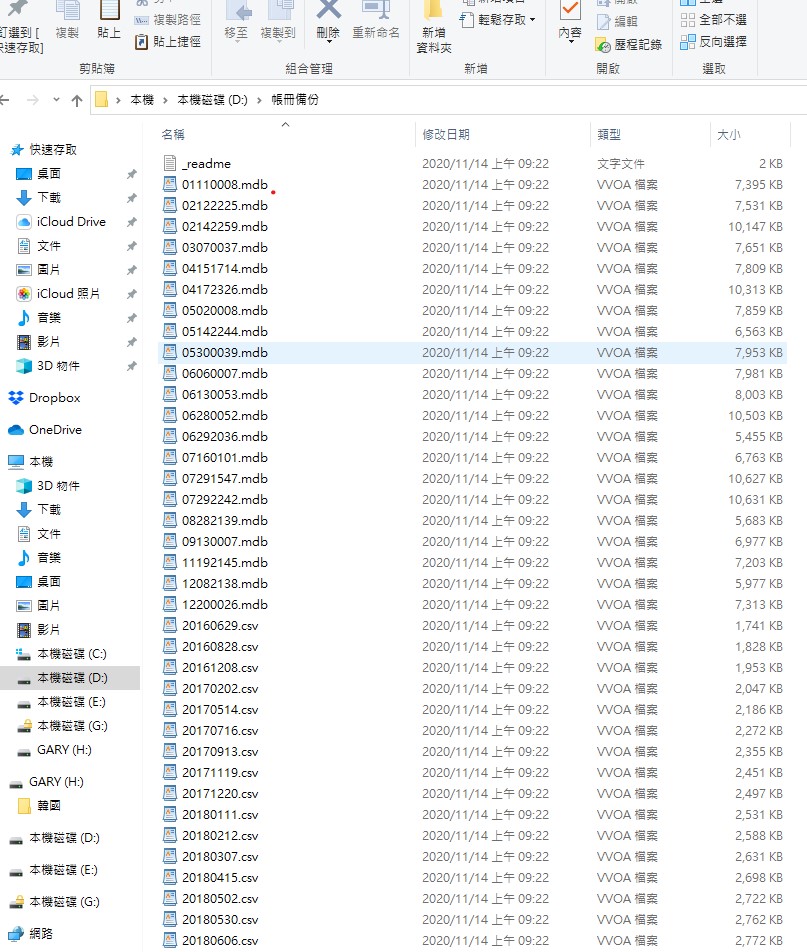Click file icon of 09130007.mdb

point(170,542)
